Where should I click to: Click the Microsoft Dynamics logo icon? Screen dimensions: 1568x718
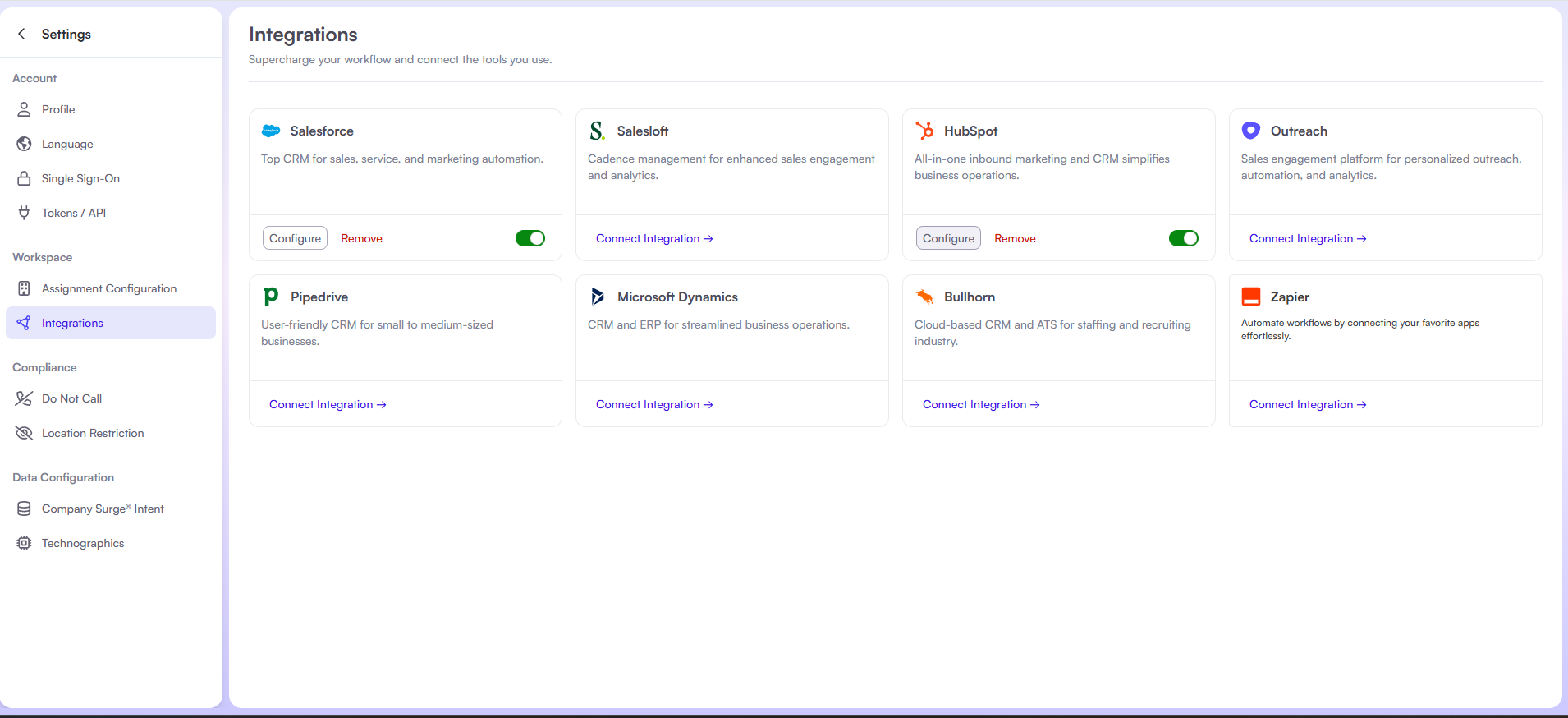598,297
